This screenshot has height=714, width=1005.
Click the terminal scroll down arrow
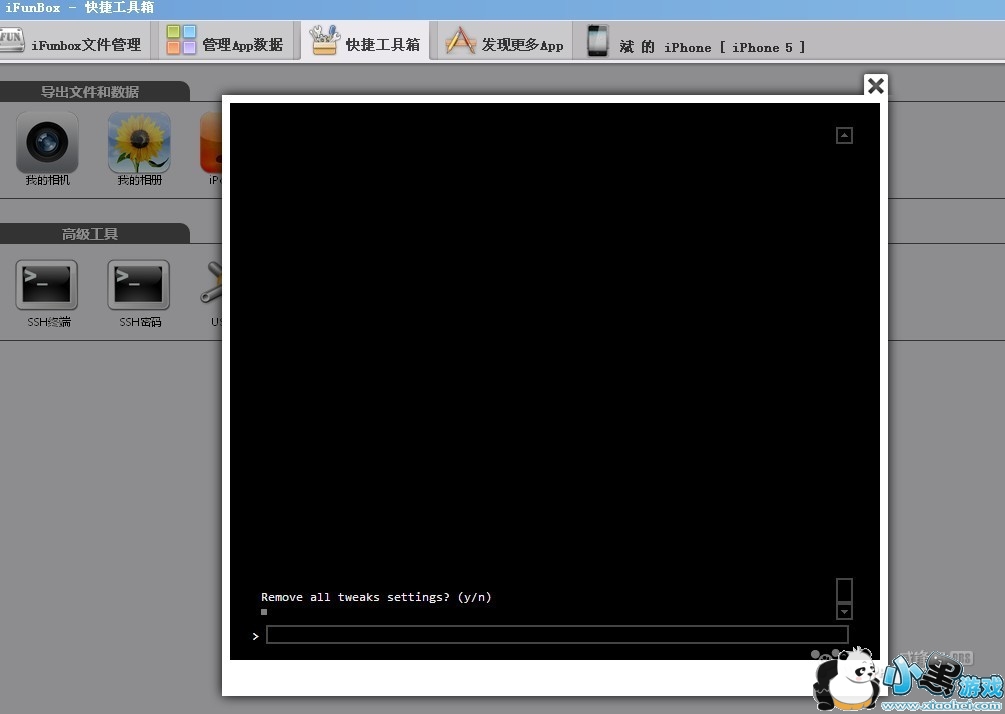844,611
